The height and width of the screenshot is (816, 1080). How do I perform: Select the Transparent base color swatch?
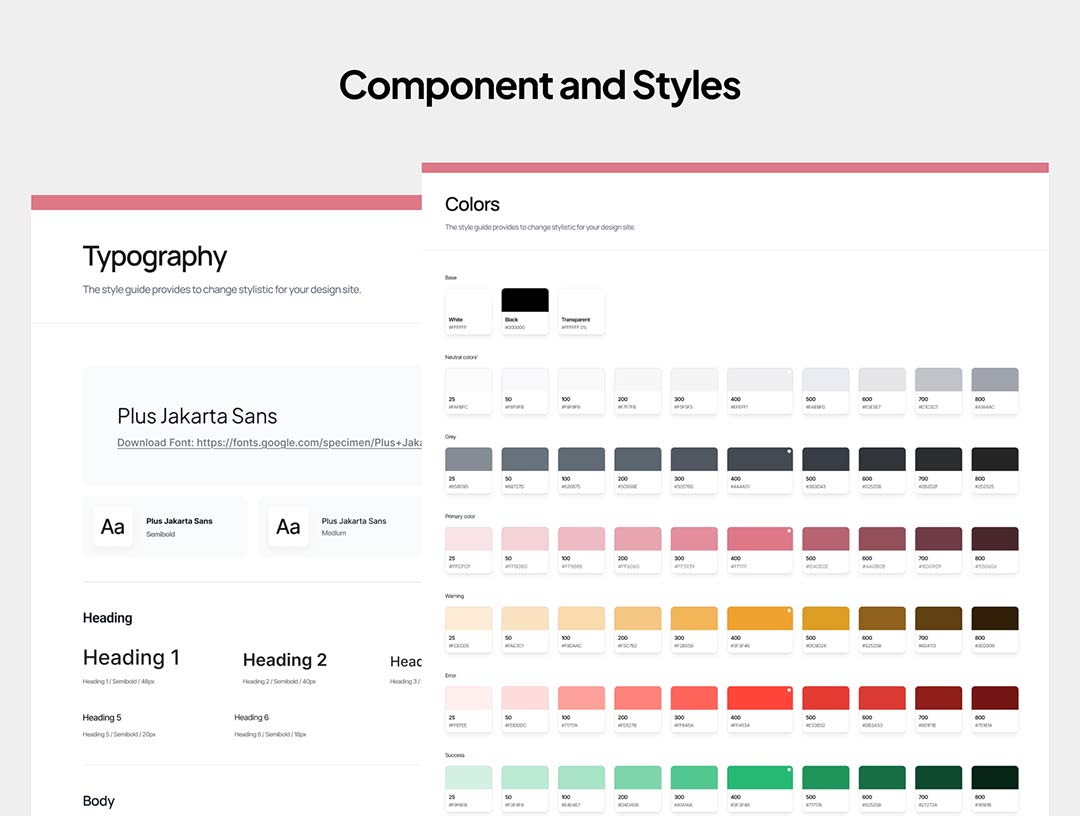(581, 301)
